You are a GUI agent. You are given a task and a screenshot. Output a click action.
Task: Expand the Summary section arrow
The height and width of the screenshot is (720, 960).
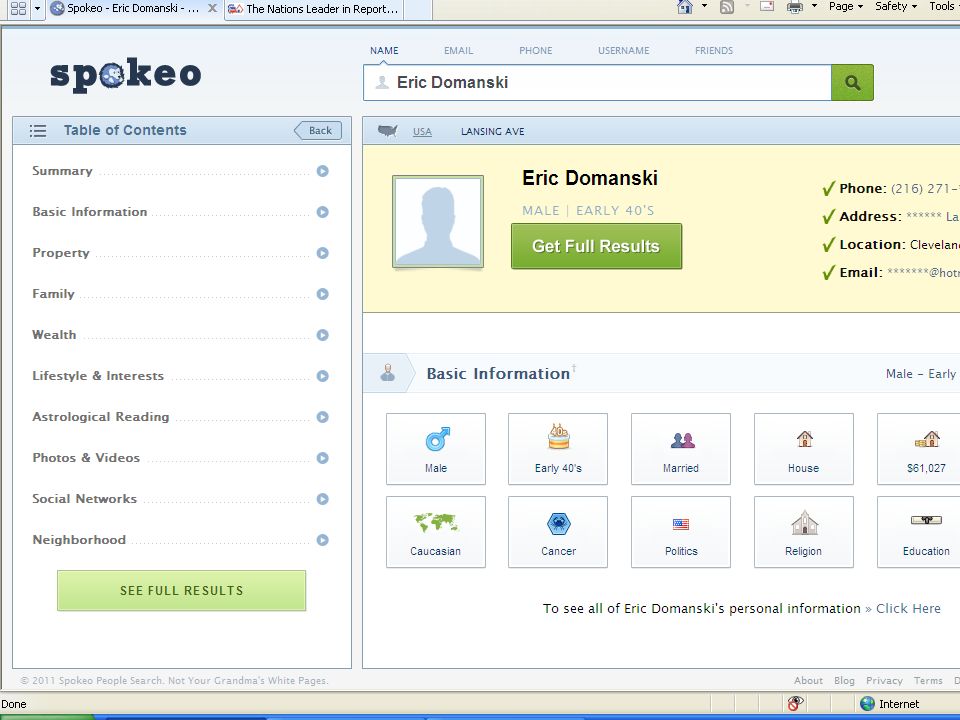tap(323, 171)
